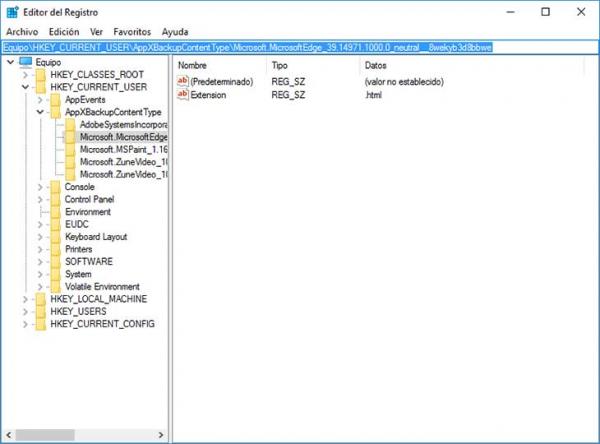Viewport: 600px width, 444px height.
Task: Click the EUDC folder icon
Action: (x=55, y=224)
